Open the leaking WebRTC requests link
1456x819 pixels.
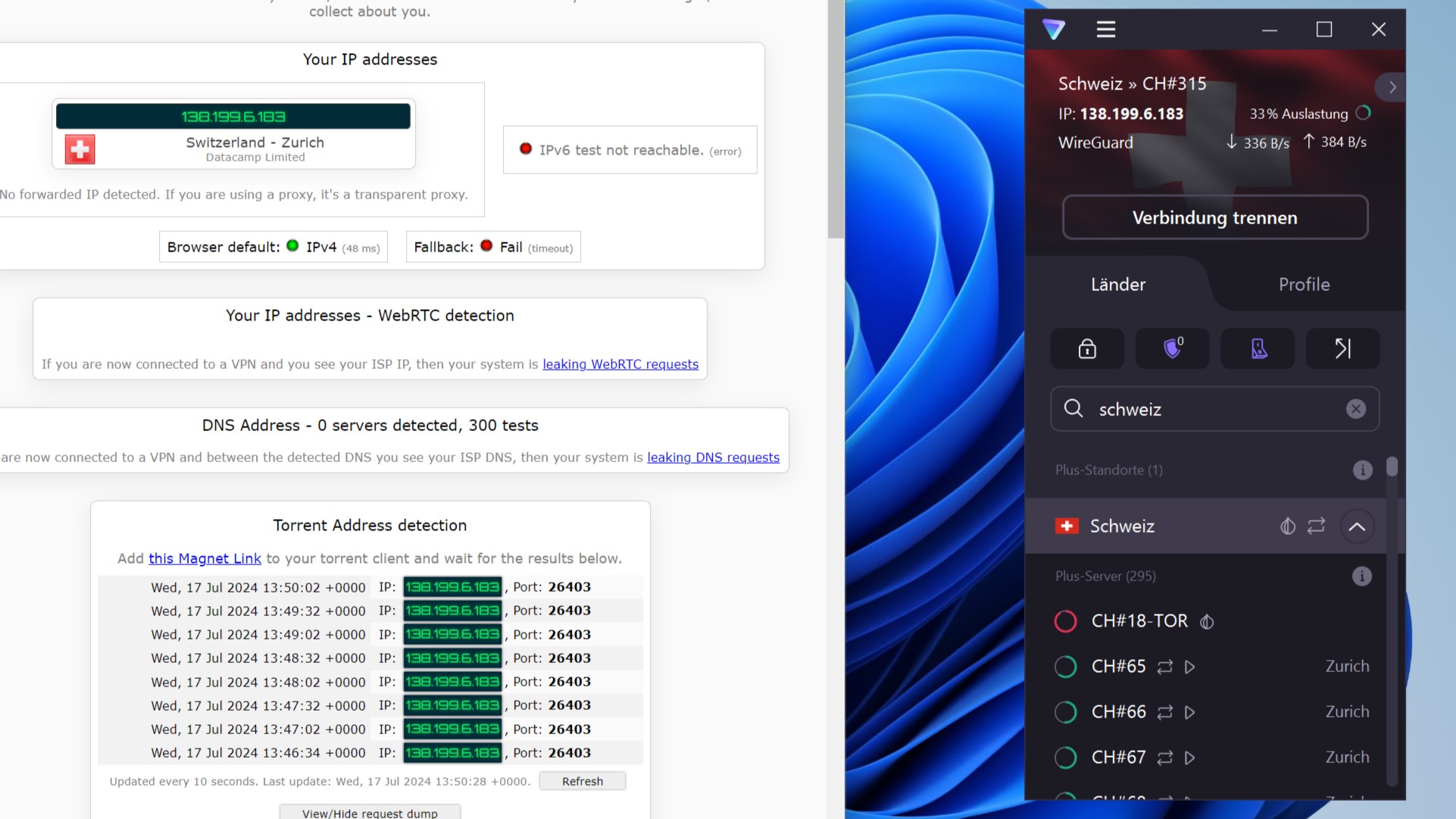pyautogui.click(x=620, y=364)
